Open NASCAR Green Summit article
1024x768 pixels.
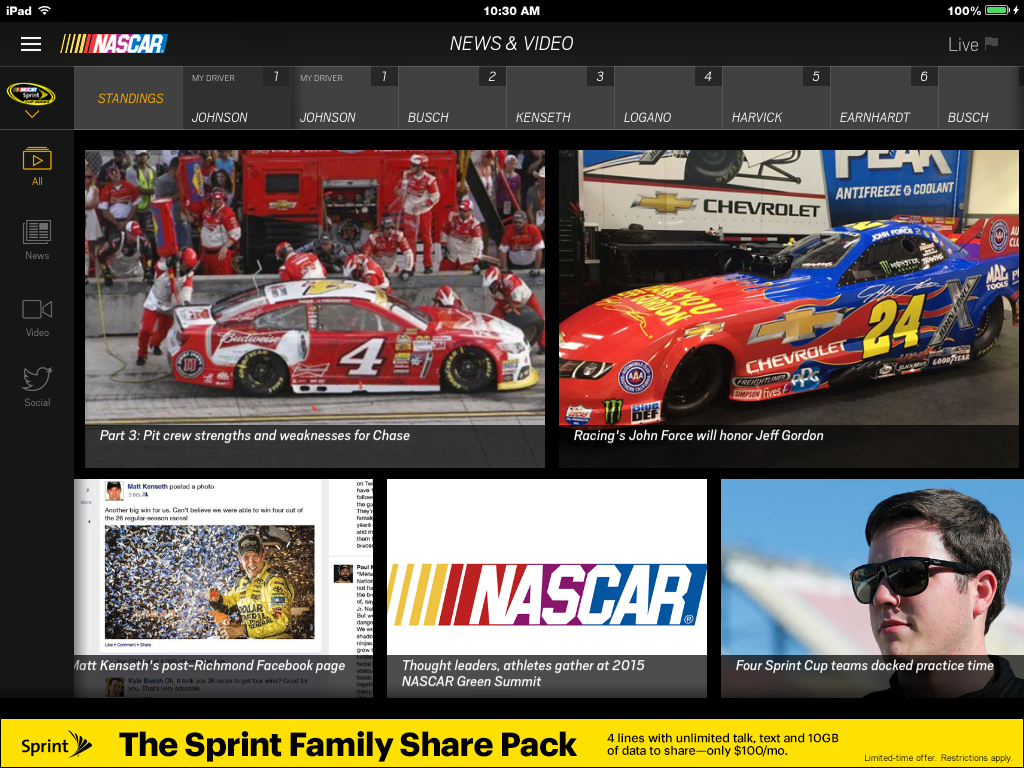click(547, 588)
